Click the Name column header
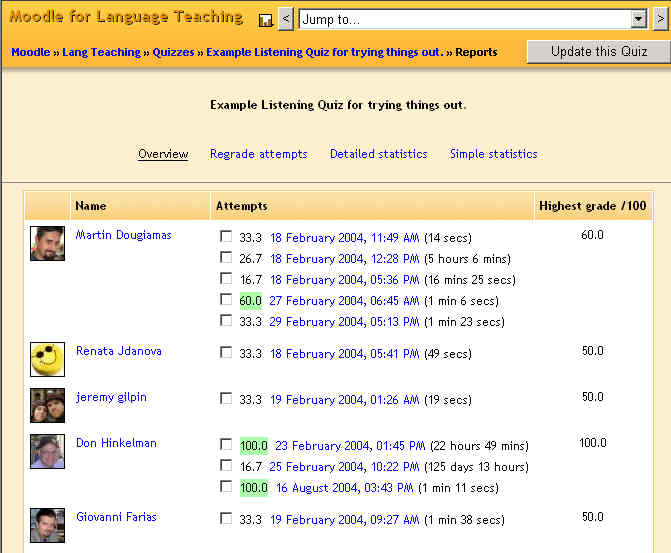671x553 pixels. click(91, 206)
